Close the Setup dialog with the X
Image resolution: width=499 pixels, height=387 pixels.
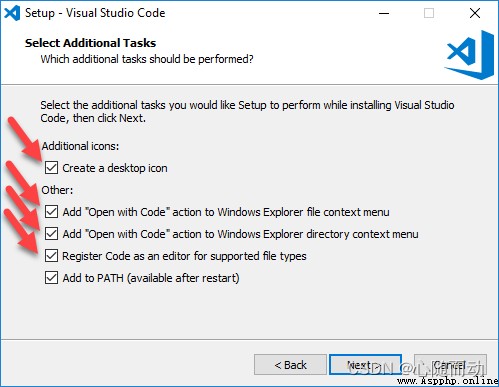click(475, 13)
